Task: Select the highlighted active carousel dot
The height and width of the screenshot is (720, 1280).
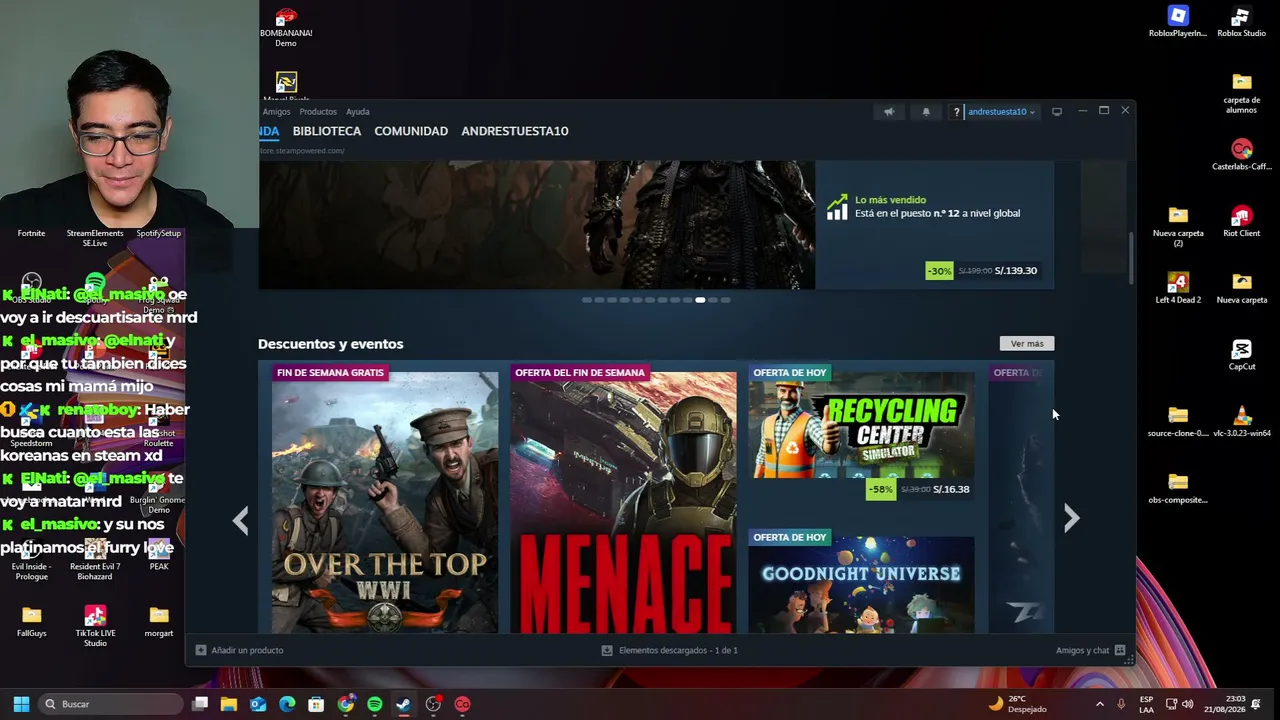Action: click(x=700, y=300)
